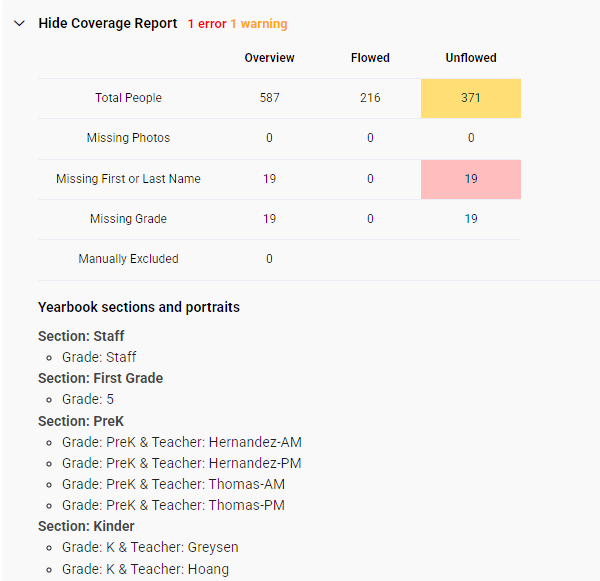This screenshot has height=581, width=600.
Task: Click the Missing Grade row label
Action: tap(128, 219)
